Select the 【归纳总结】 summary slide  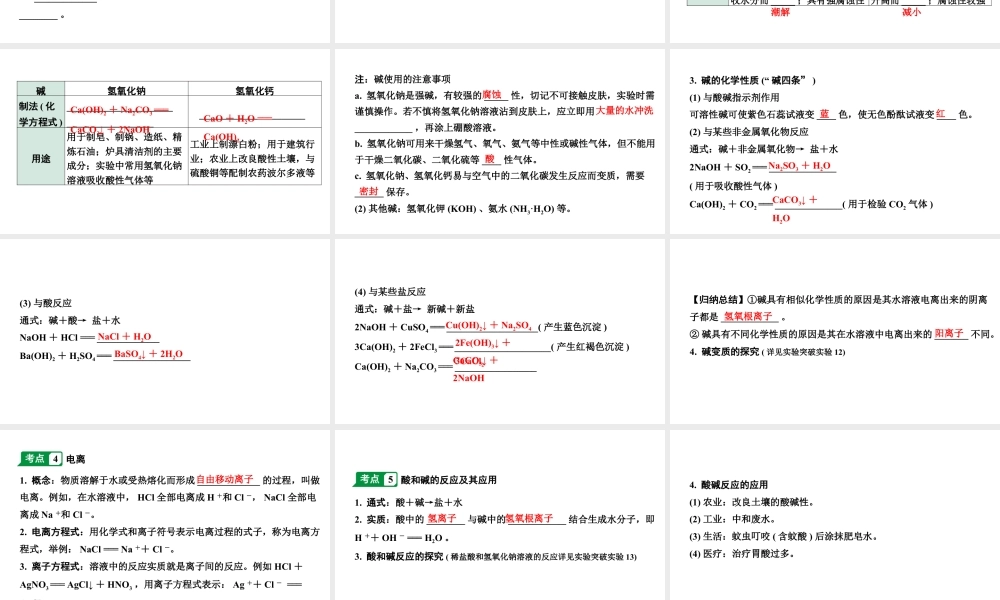tap(833, 330)
